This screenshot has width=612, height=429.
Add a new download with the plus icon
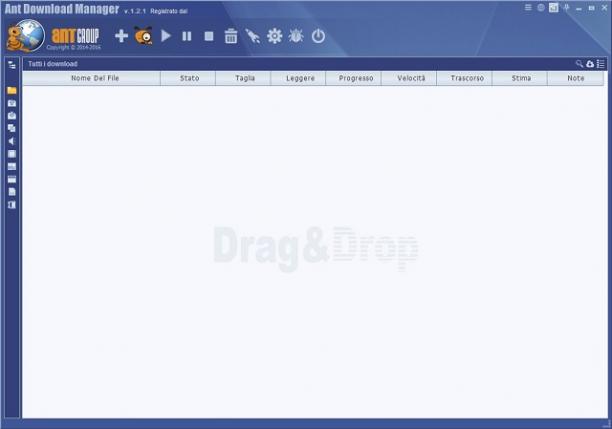[121, 36]
